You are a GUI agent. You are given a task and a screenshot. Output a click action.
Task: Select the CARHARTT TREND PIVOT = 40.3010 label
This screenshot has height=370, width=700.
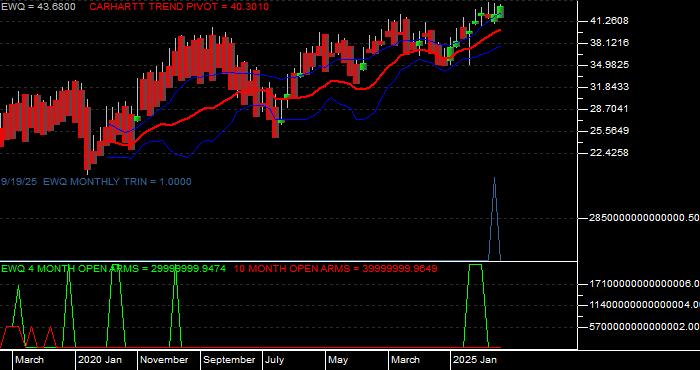click(179, 7)
